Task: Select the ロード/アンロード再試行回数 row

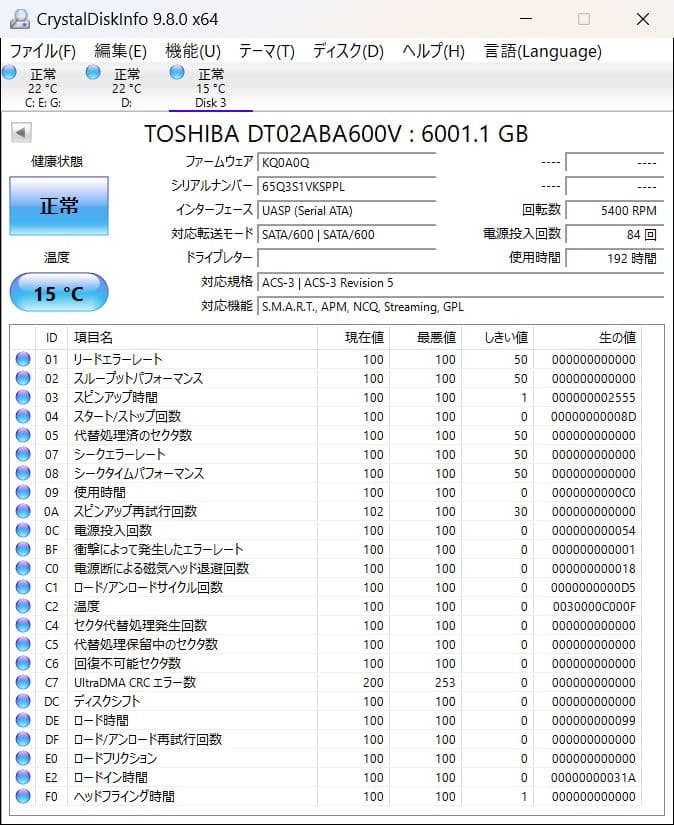Action: click(x=326, y=739)
